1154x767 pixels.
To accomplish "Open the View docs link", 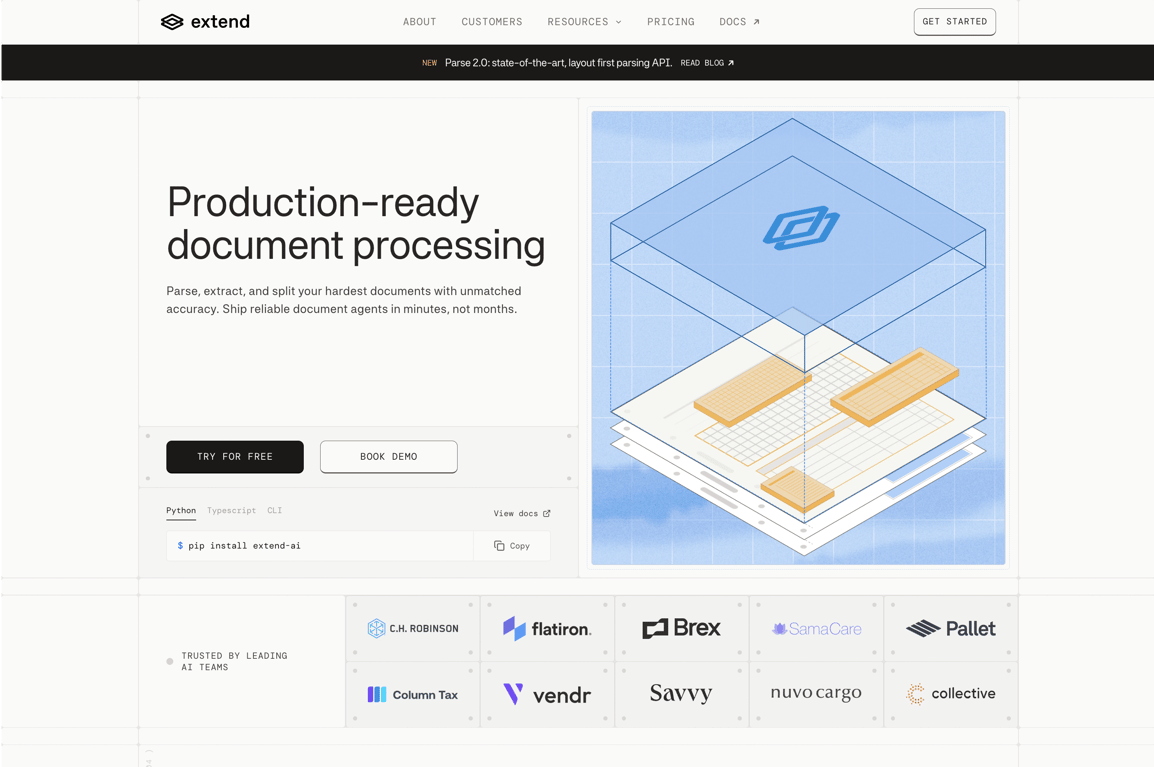I will (x=522, y=513).
